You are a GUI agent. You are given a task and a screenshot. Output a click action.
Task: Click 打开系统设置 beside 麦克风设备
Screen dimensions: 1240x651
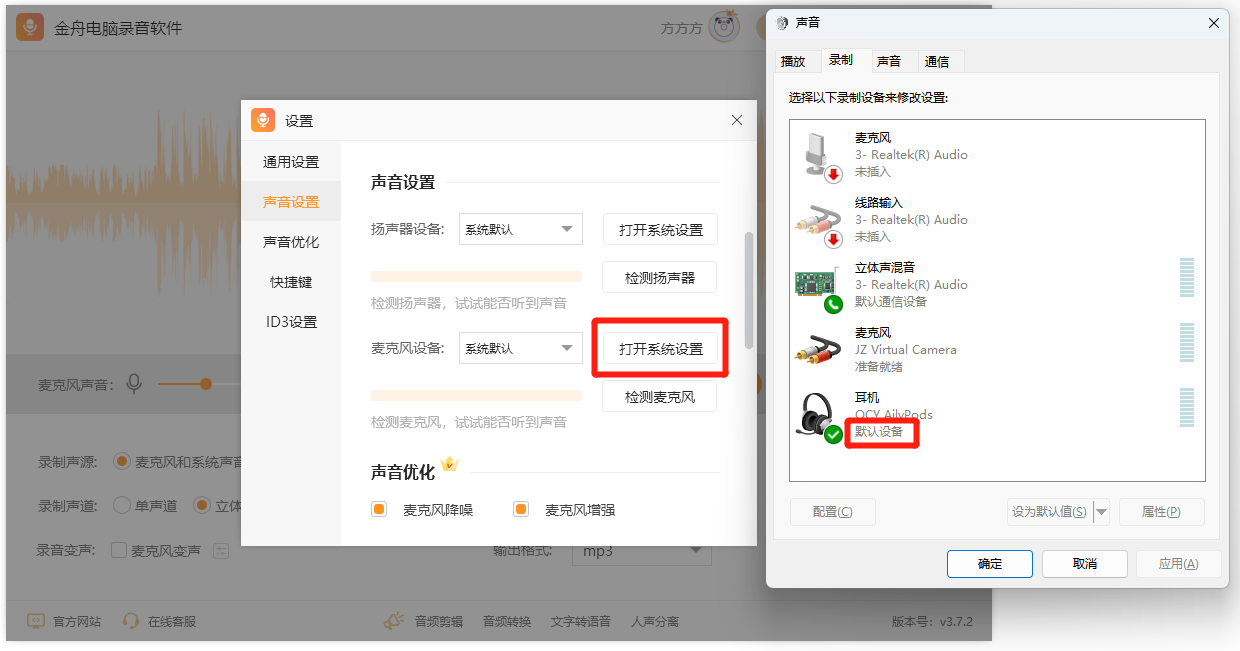click(660, 348)
